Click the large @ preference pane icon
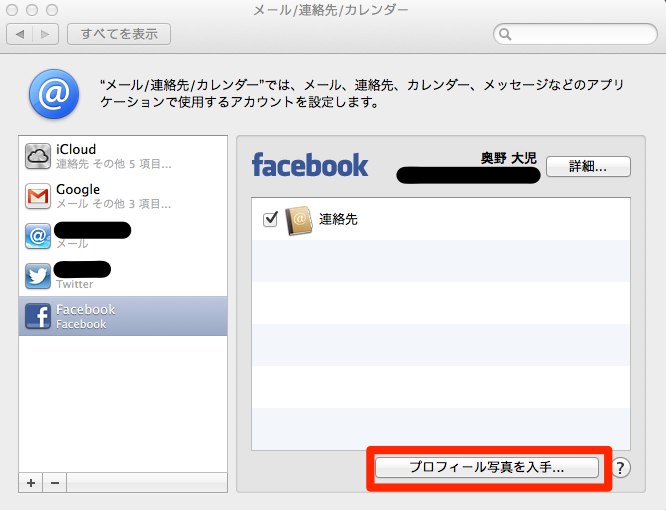The width and height of the screenshot is (666, 510). pos(54,94)
